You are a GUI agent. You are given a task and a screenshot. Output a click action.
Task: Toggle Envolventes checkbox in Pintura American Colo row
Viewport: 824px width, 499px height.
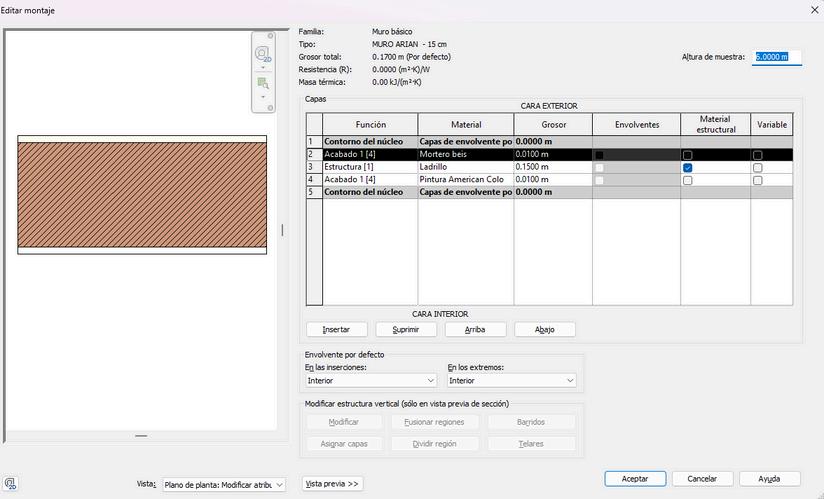[599, 180]
